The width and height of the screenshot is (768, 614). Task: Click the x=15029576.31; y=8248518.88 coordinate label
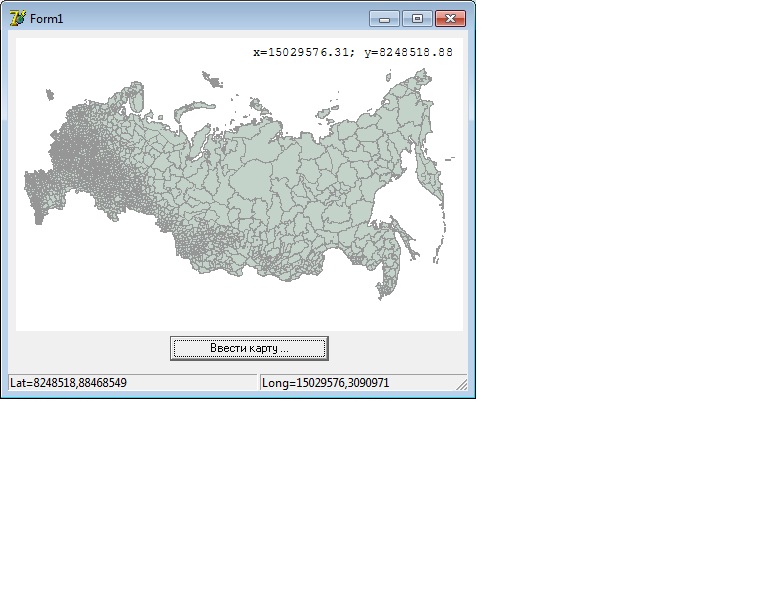(x=353, y=52)
